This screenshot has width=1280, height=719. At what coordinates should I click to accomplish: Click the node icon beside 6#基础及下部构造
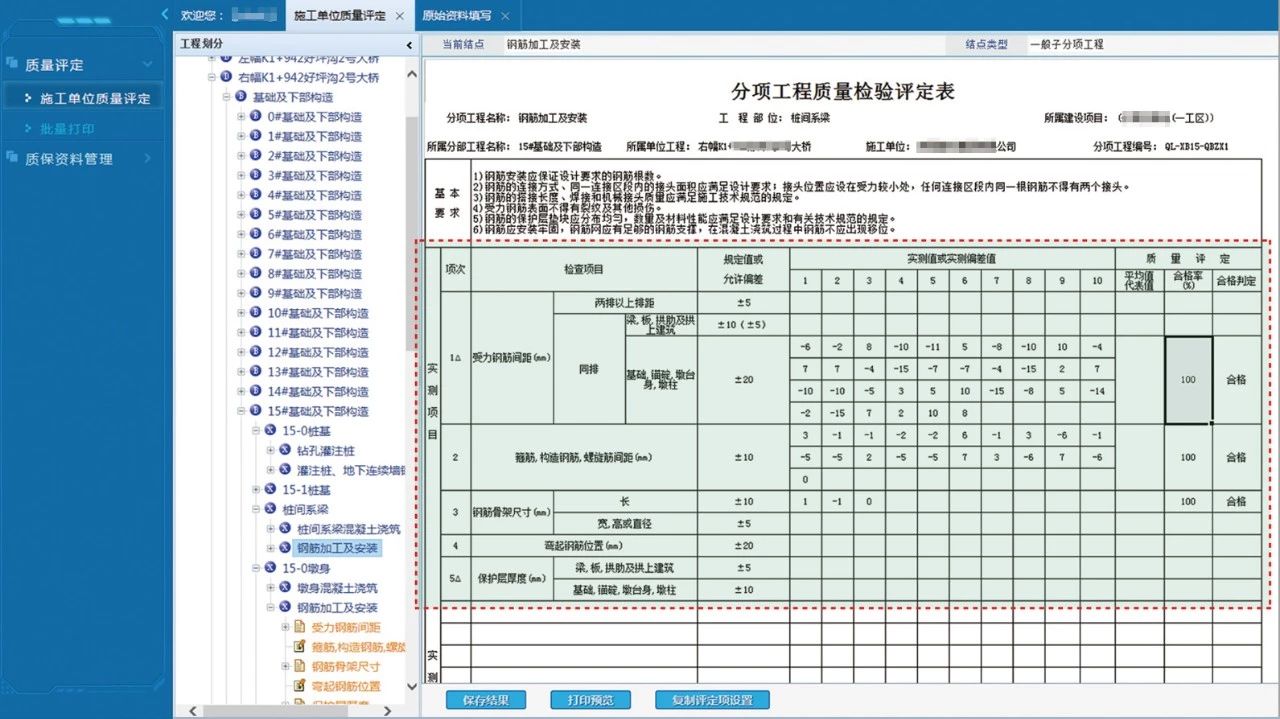[256, 234]
